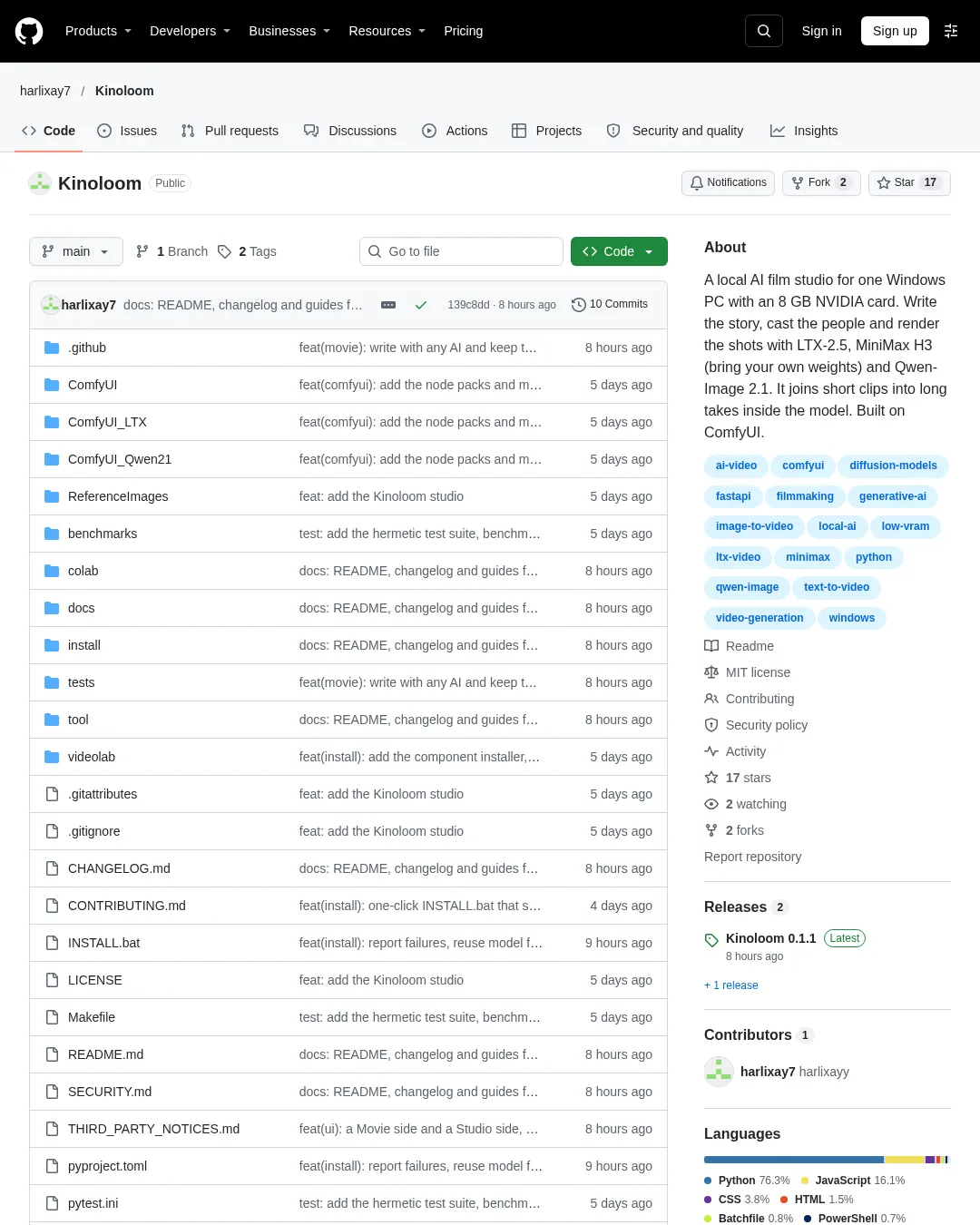Open the search magnifier button
Image resolution: width=980 pixels, height=1225 pixels.
point(764,31)
